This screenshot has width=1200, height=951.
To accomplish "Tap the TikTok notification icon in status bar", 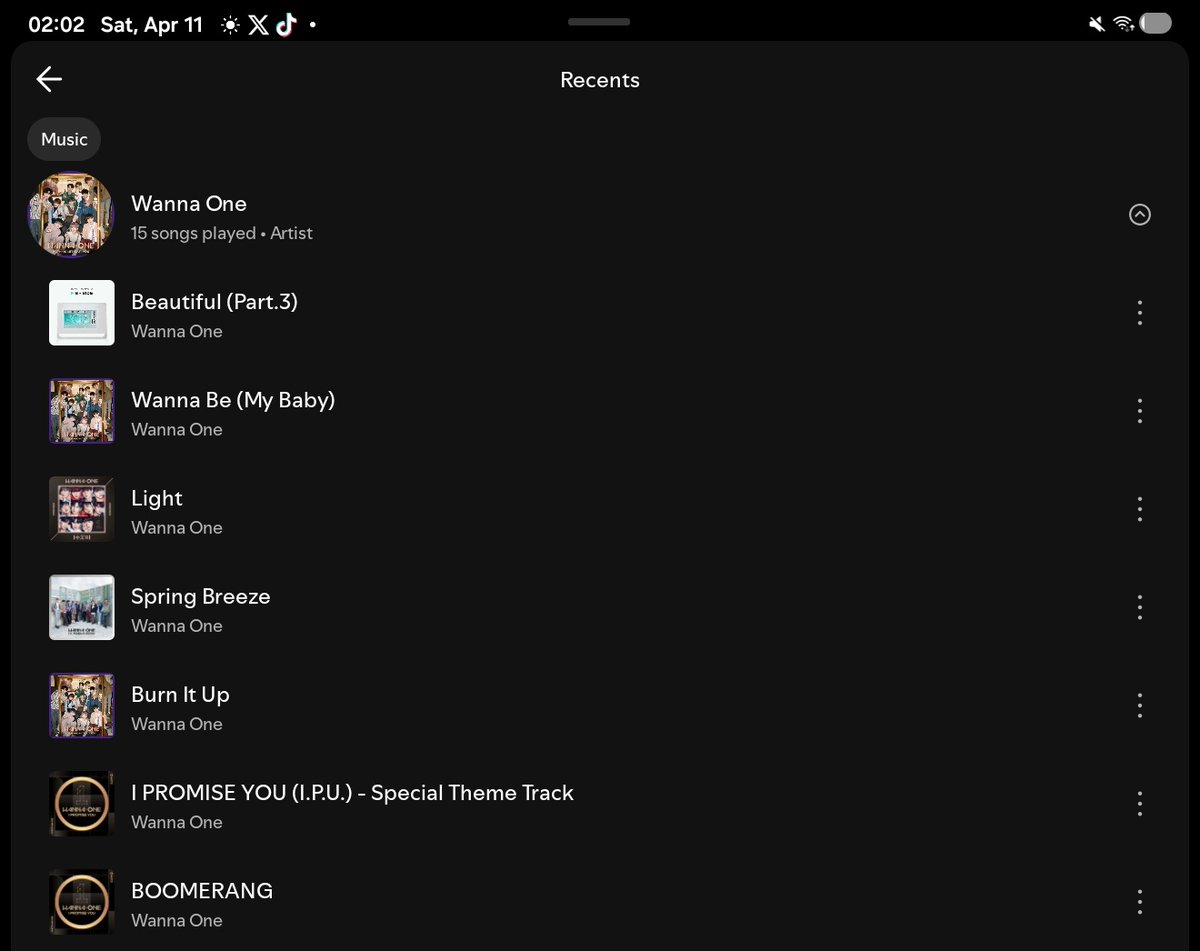I will click(286, 25).
